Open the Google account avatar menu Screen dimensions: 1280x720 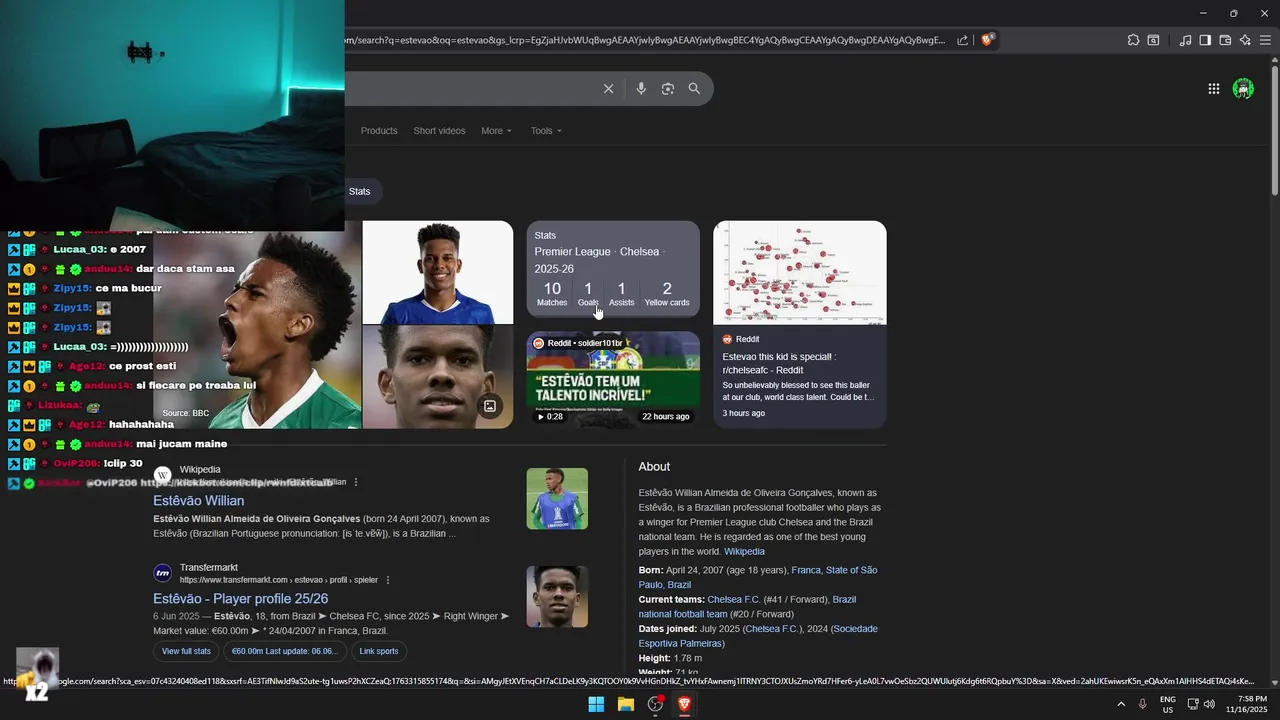coord(1243,89)
